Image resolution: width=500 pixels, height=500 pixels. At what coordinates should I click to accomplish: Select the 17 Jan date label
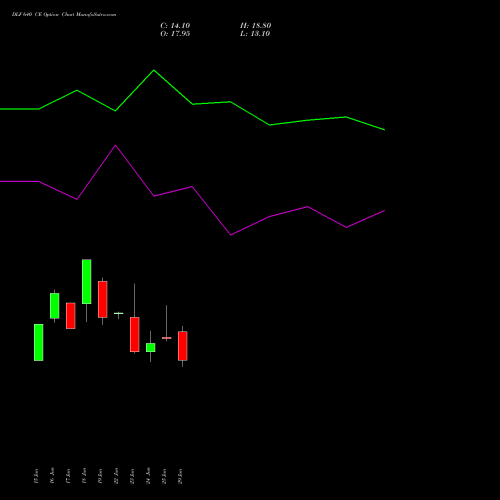pos(68,476)
